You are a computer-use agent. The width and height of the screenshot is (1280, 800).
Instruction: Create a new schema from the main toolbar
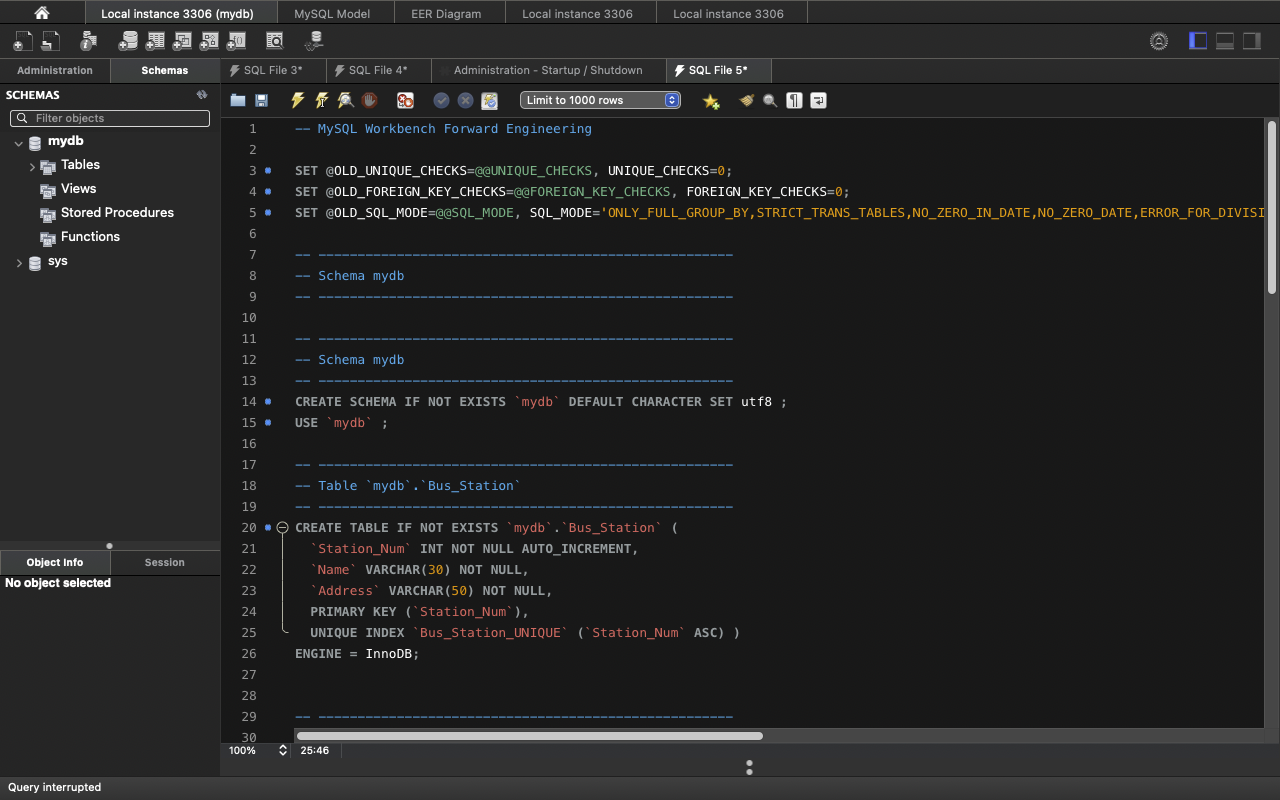128,41
